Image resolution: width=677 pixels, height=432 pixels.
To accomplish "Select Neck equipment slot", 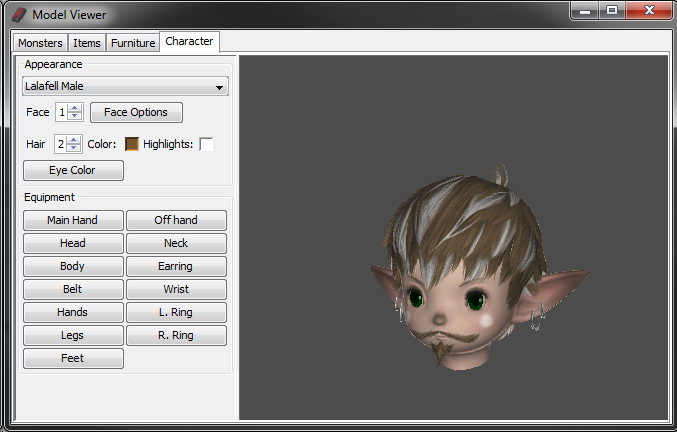I will coord(176,243).
